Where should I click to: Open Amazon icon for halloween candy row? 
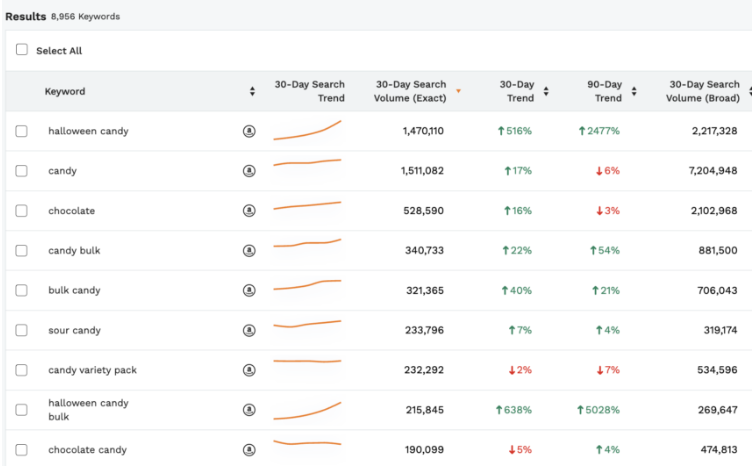[249, 131]
